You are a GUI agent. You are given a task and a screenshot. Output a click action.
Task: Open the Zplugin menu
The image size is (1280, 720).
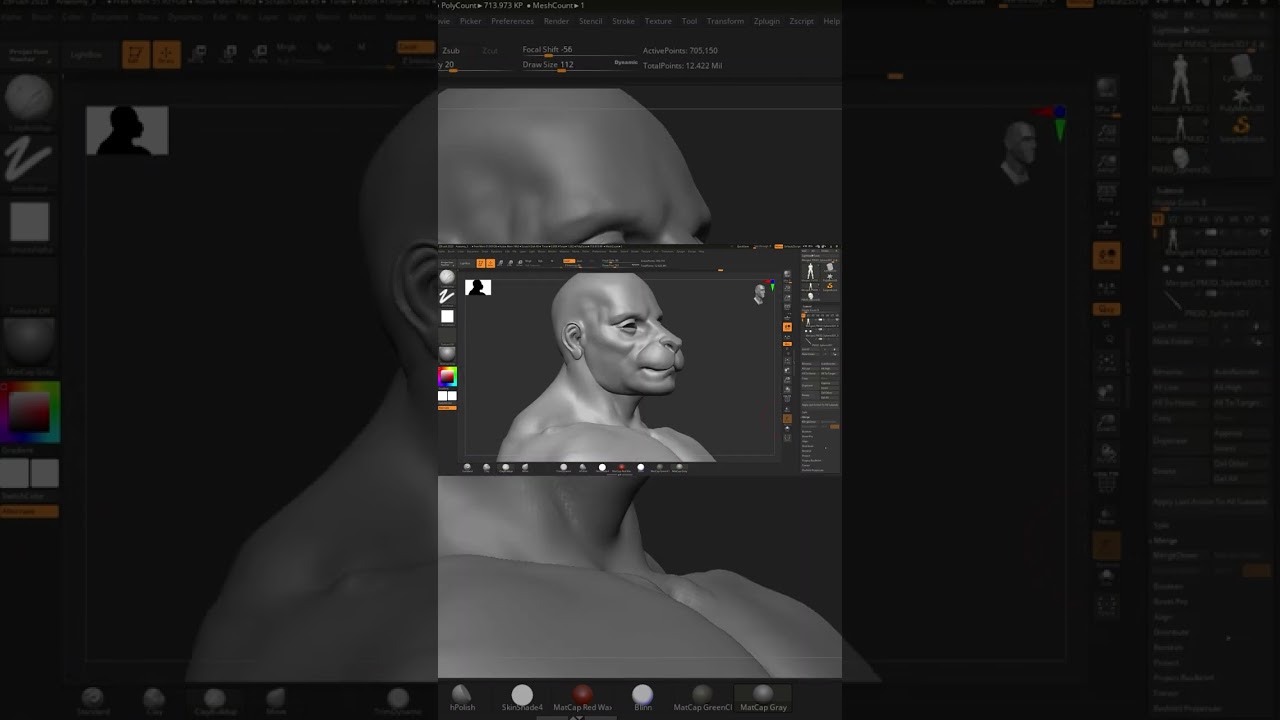(766, 21)
